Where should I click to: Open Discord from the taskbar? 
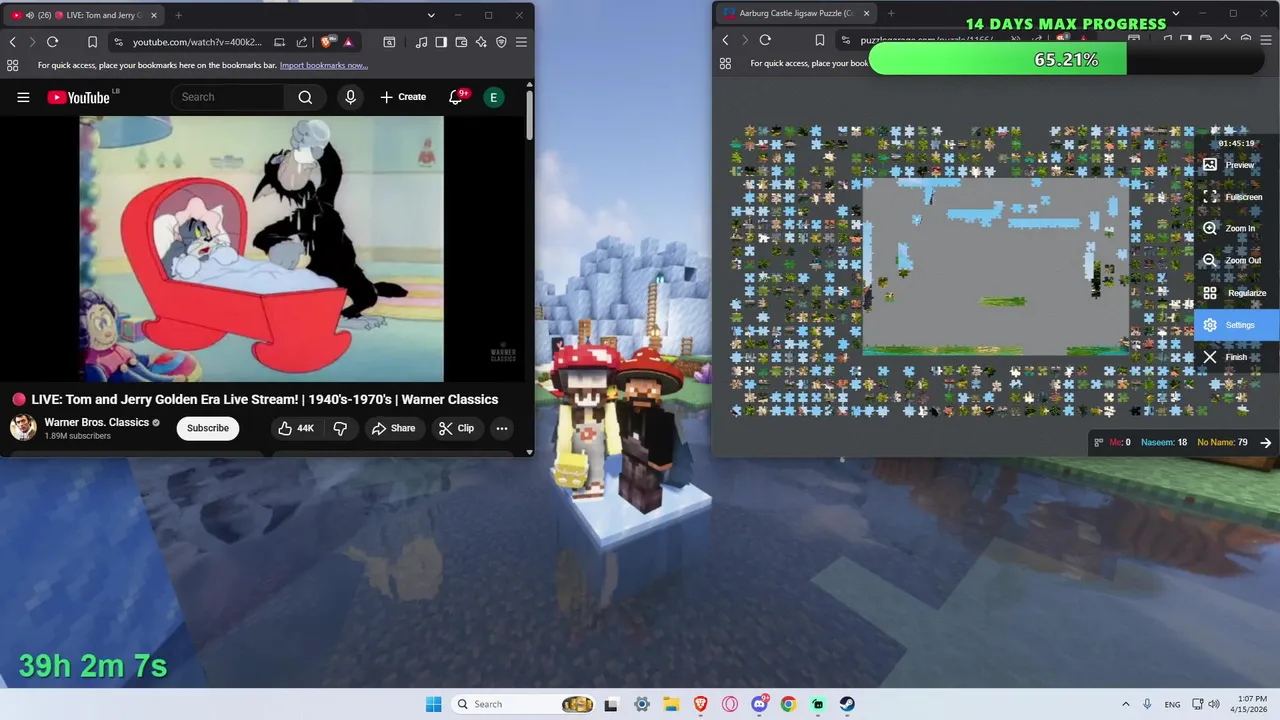[x=759, y=704]
